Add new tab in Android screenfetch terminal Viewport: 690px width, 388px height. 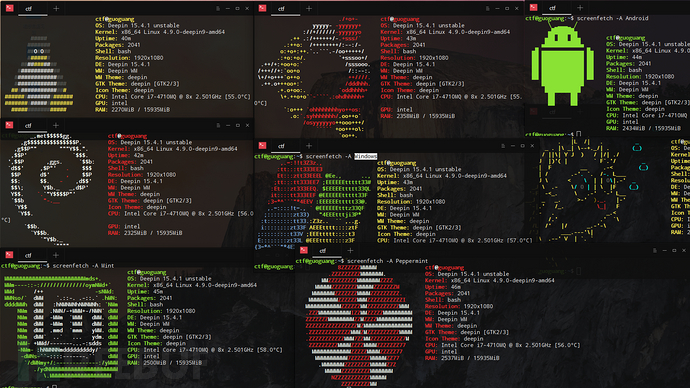[x=580, y=7]
